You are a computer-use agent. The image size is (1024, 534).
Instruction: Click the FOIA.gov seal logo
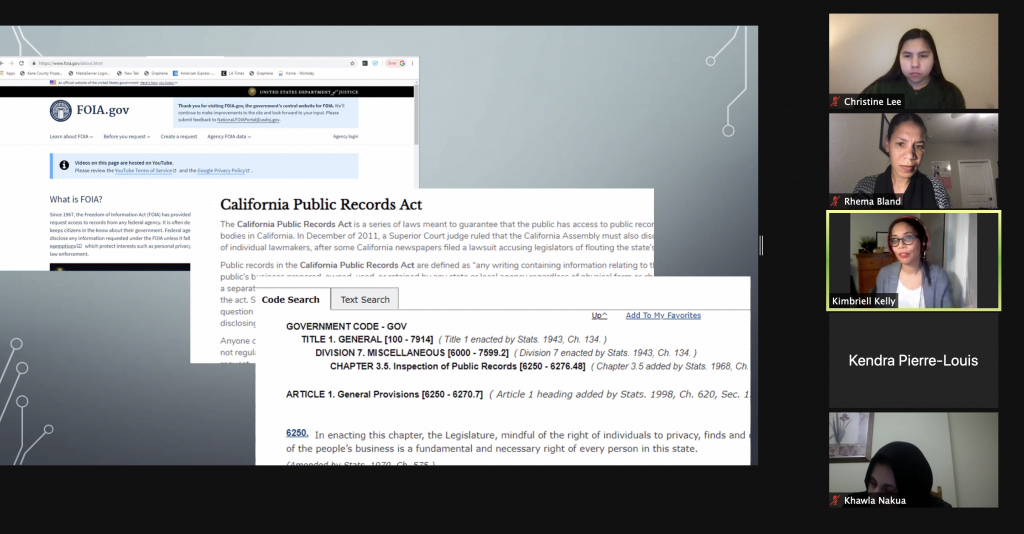click(61, 110)
